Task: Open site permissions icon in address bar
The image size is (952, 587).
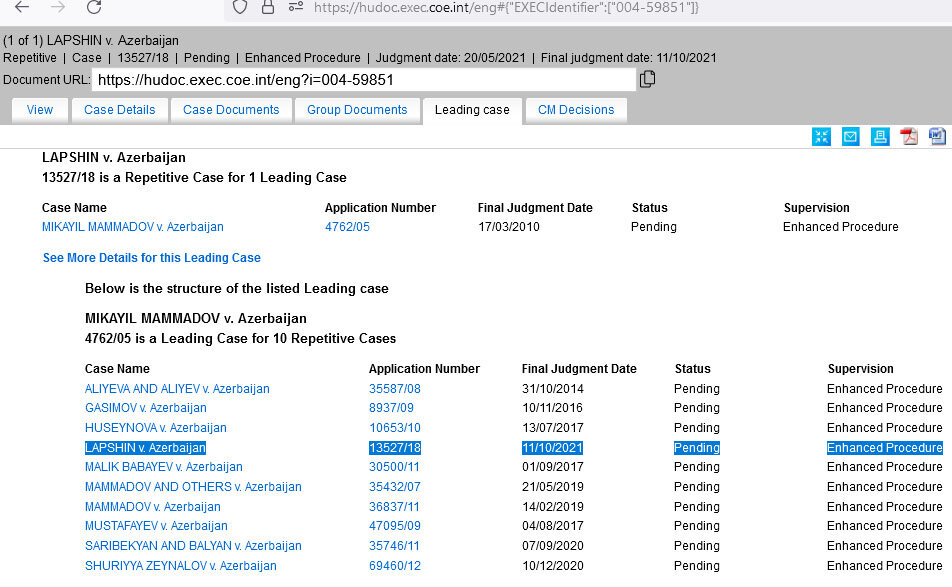Action: [296, 7]
